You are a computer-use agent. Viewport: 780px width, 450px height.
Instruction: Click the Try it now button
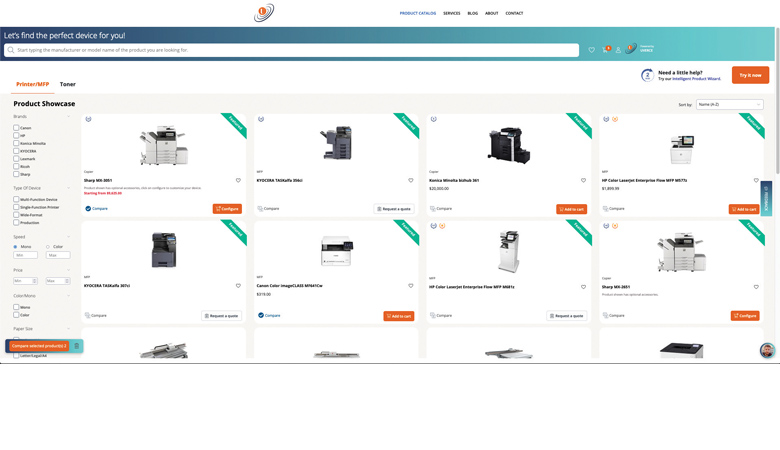[x=750, y=75]
